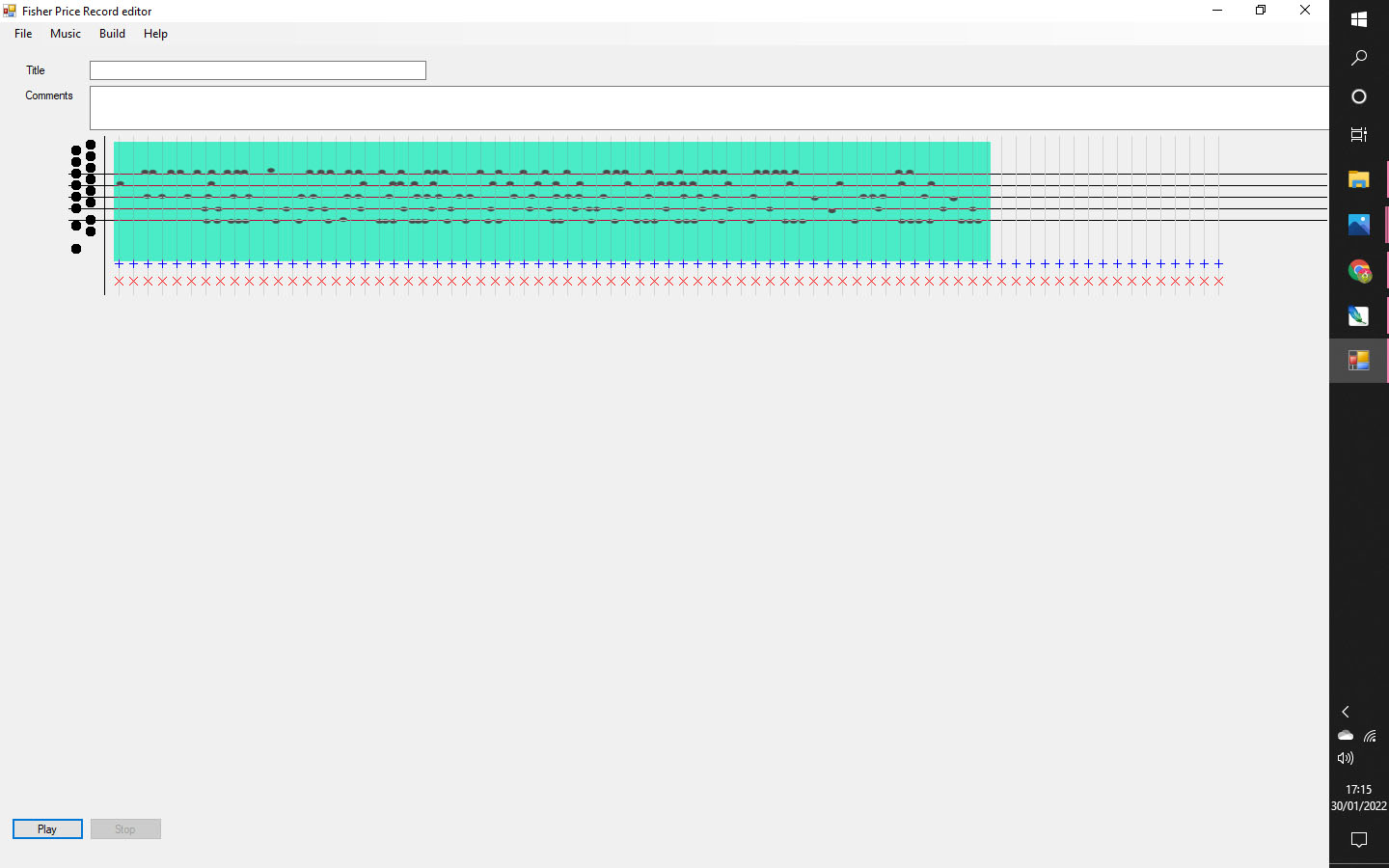This screenshot has height=868, width=1389.
Task: Minimize the Fisher Price Record editor window
Action: click(x=1217, y=11)
